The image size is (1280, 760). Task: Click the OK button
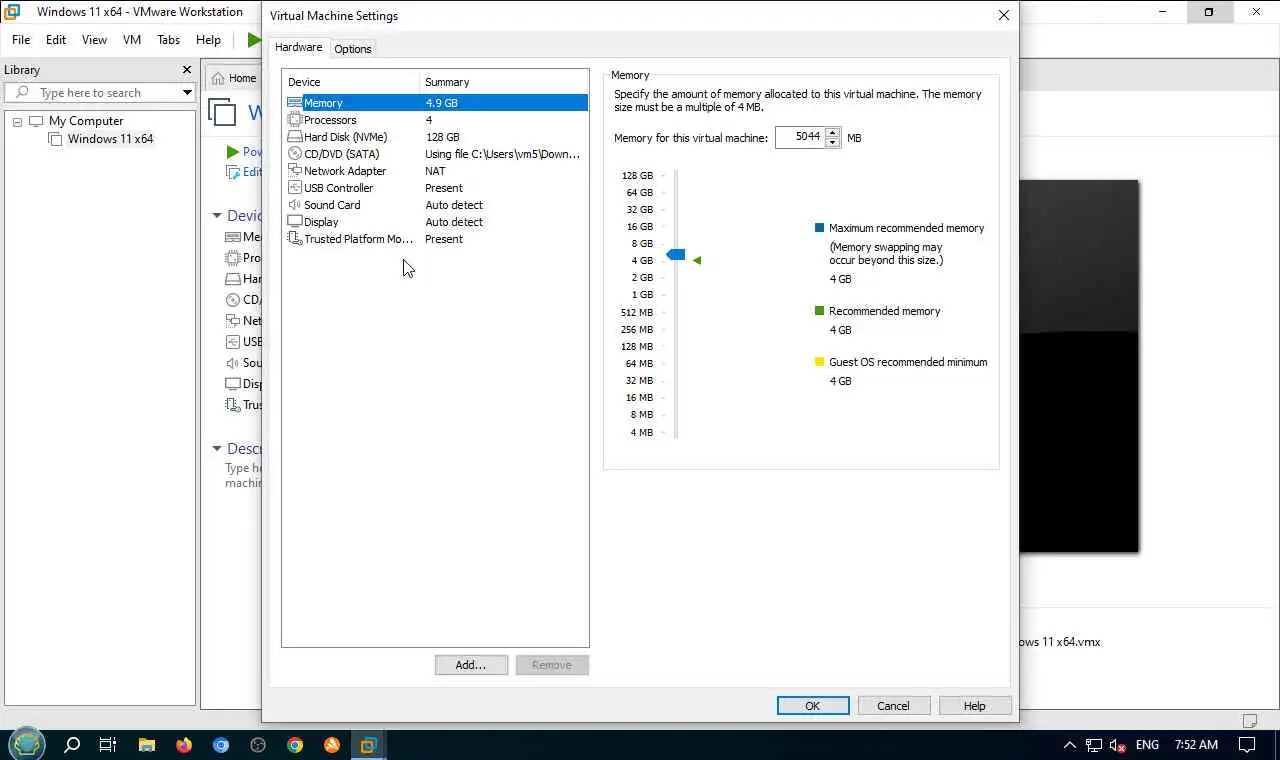(x=813, y=706)
